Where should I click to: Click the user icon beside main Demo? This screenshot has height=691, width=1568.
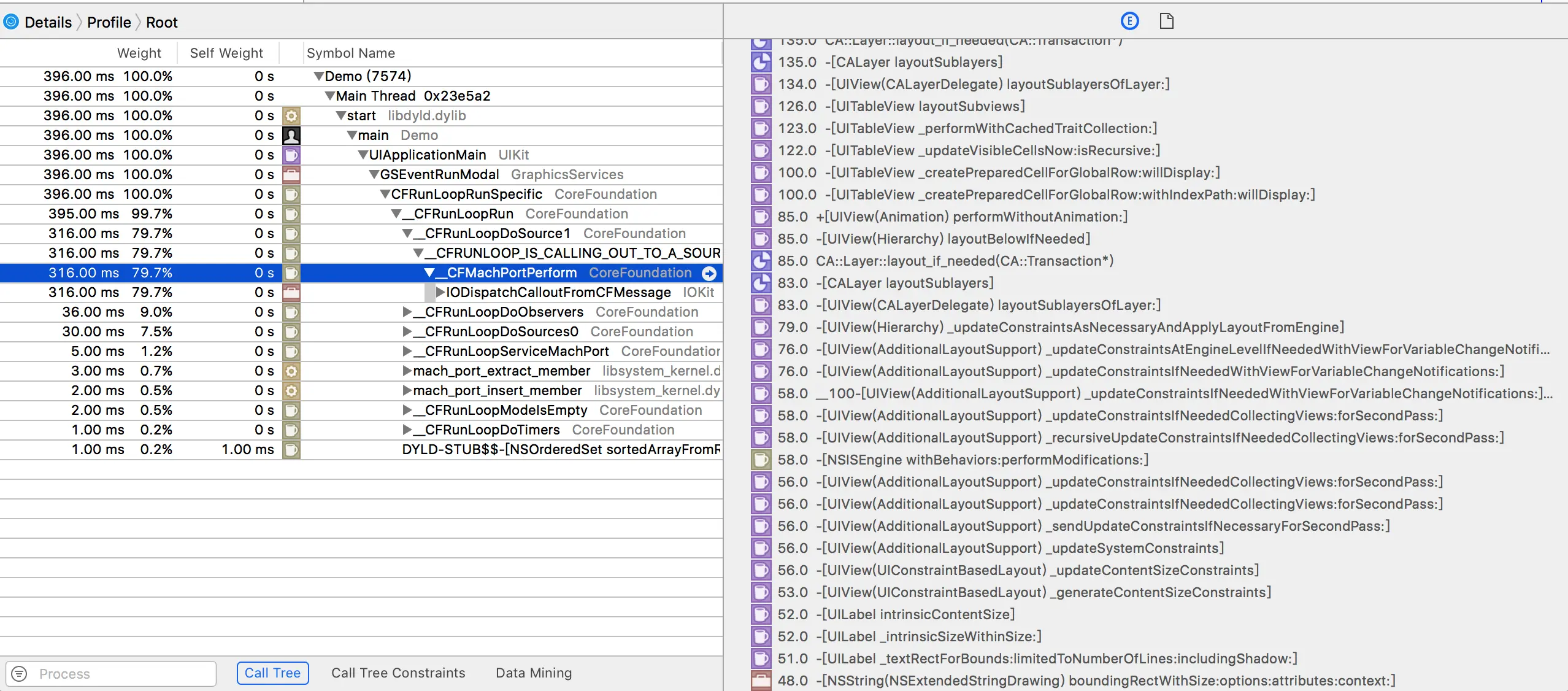pos(291,136)
